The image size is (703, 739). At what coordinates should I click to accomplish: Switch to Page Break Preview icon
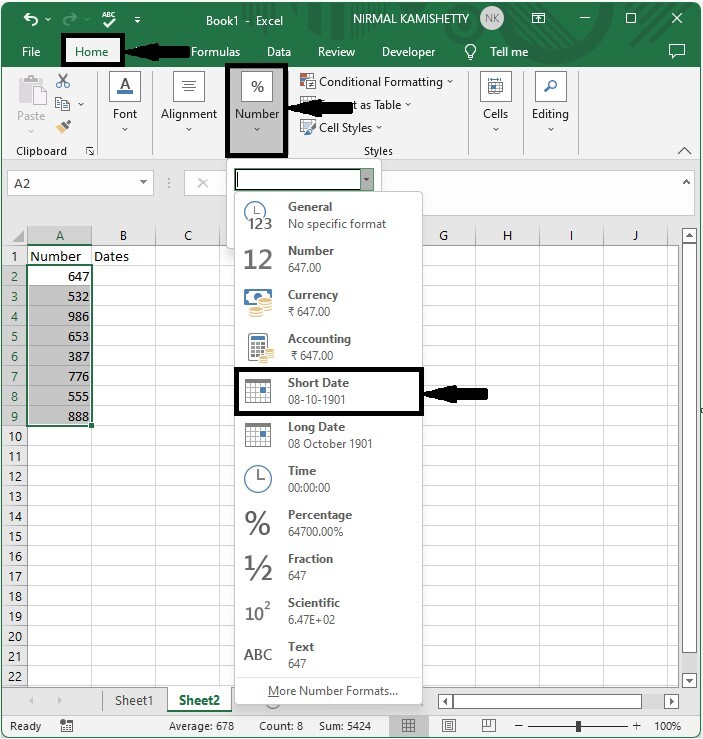[x=489, y=726]
